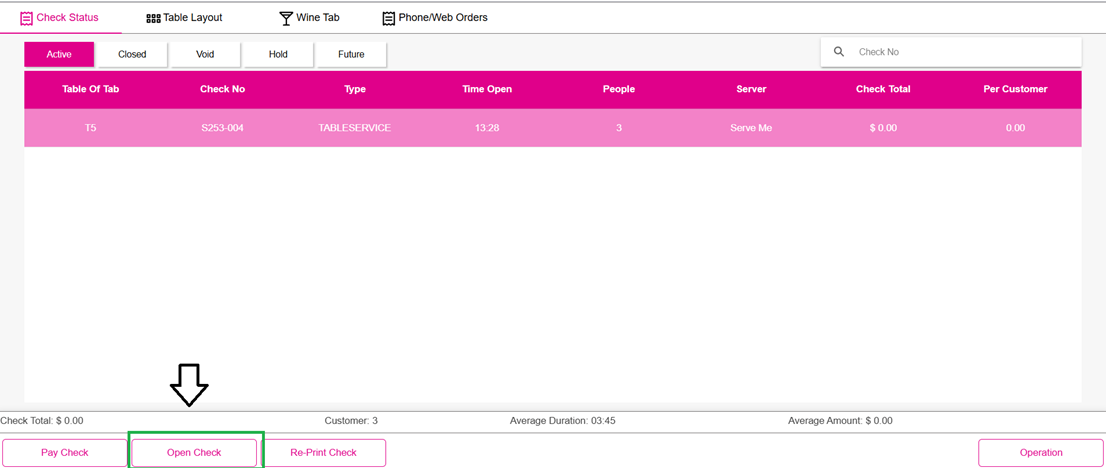1106x468 pixels.
Task: Click the Wine Tab cocktail glass icon
Action: click(x=286, y=18)
